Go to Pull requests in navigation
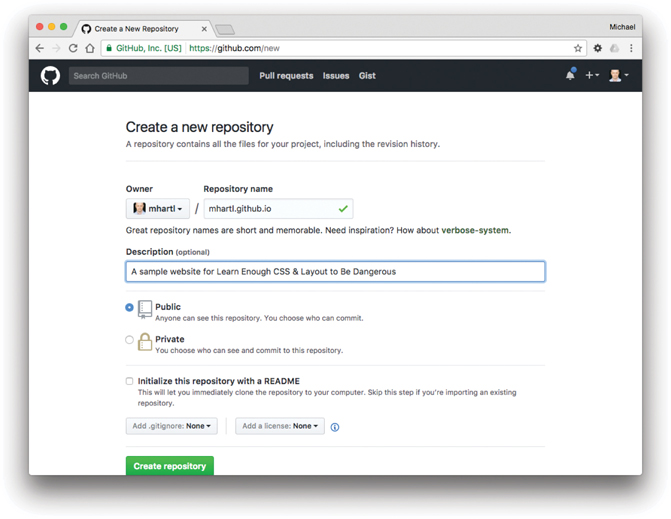 [286, 76]
